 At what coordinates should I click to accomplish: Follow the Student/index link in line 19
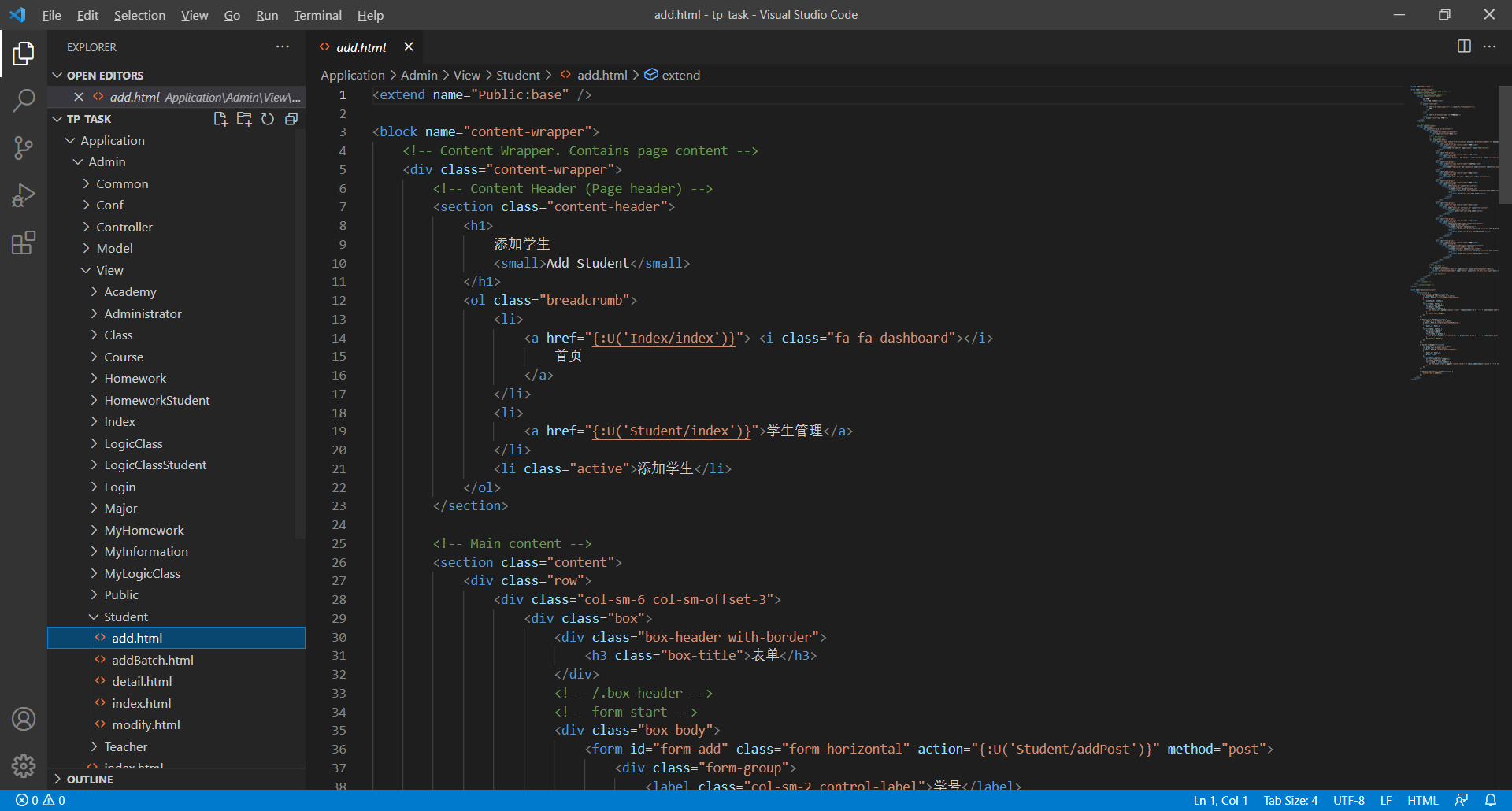tap(672, 431)
